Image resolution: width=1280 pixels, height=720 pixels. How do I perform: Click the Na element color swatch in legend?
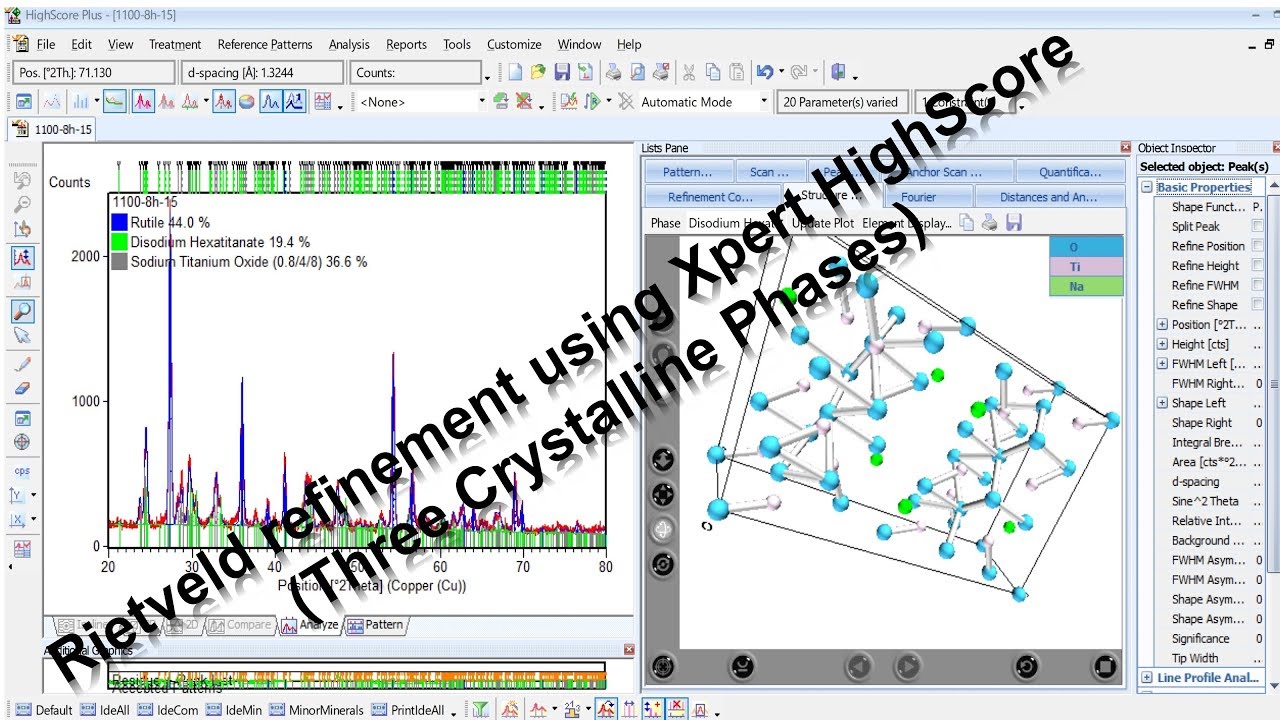[x=1086, y=286]
